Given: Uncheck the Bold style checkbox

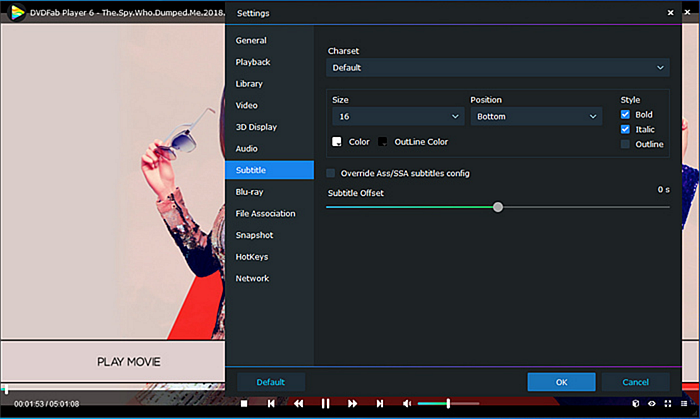Looking at the screenshot, I should pos(625,114).
